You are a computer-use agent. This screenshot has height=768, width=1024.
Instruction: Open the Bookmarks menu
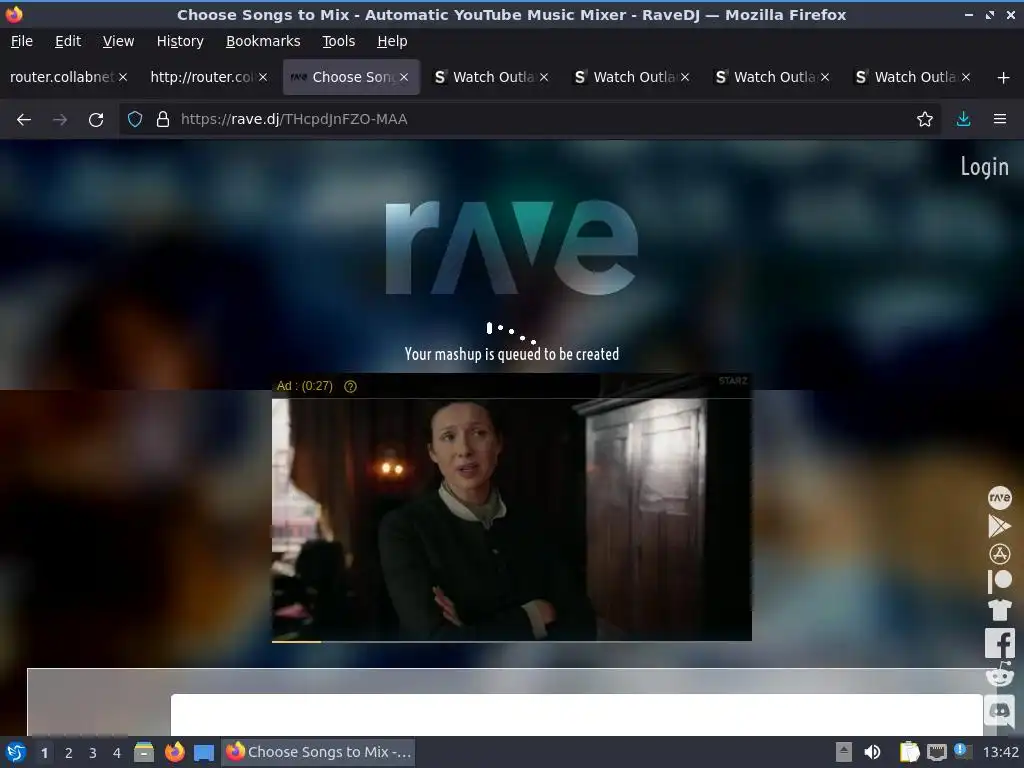point(263,41)
